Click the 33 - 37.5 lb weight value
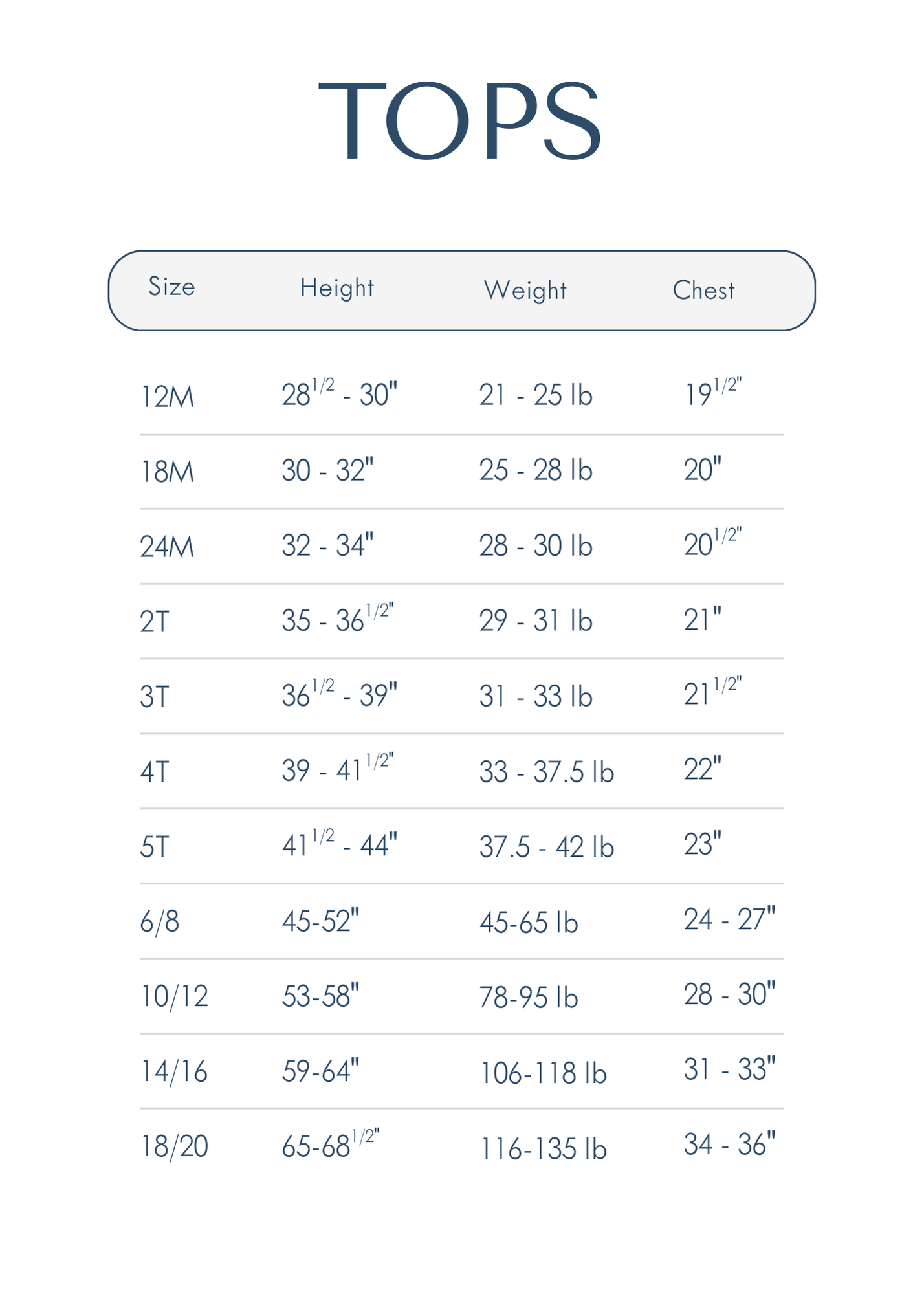This screenshot has width=924, height=1294. (x=546, y=772)
